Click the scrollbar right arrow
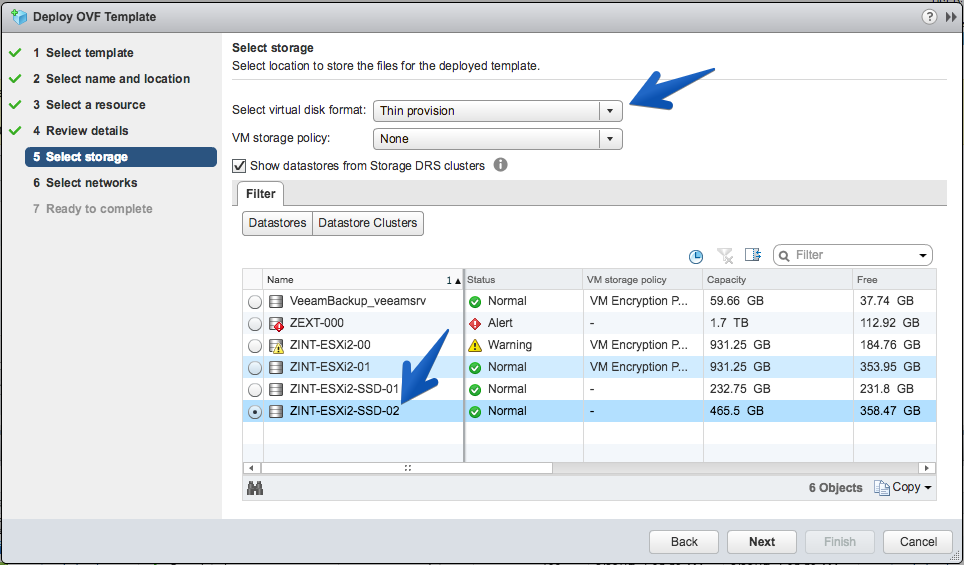 coord(926,468)
